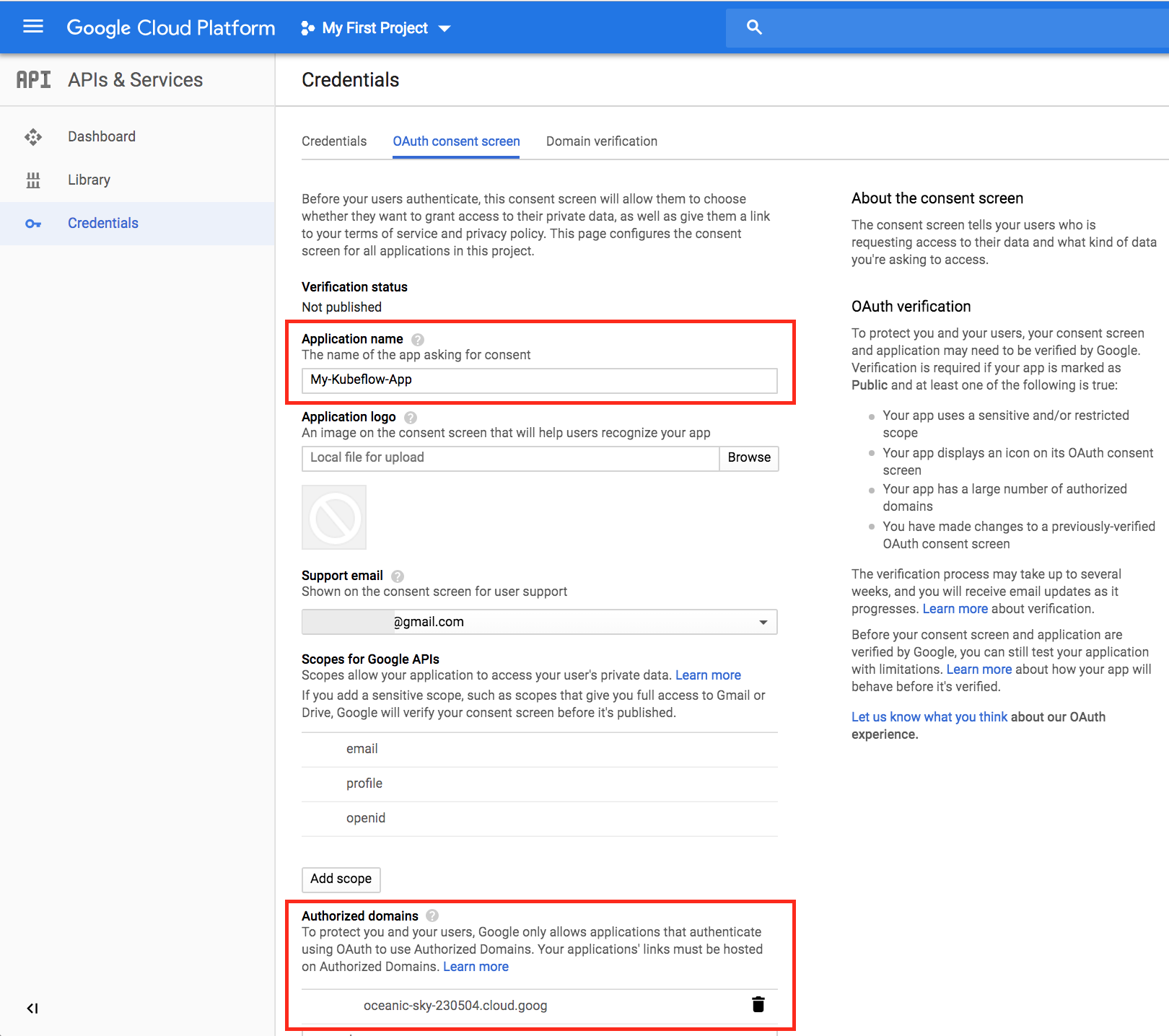
Task: Switch to the Domain verification tab
Action: pos(602,141)
